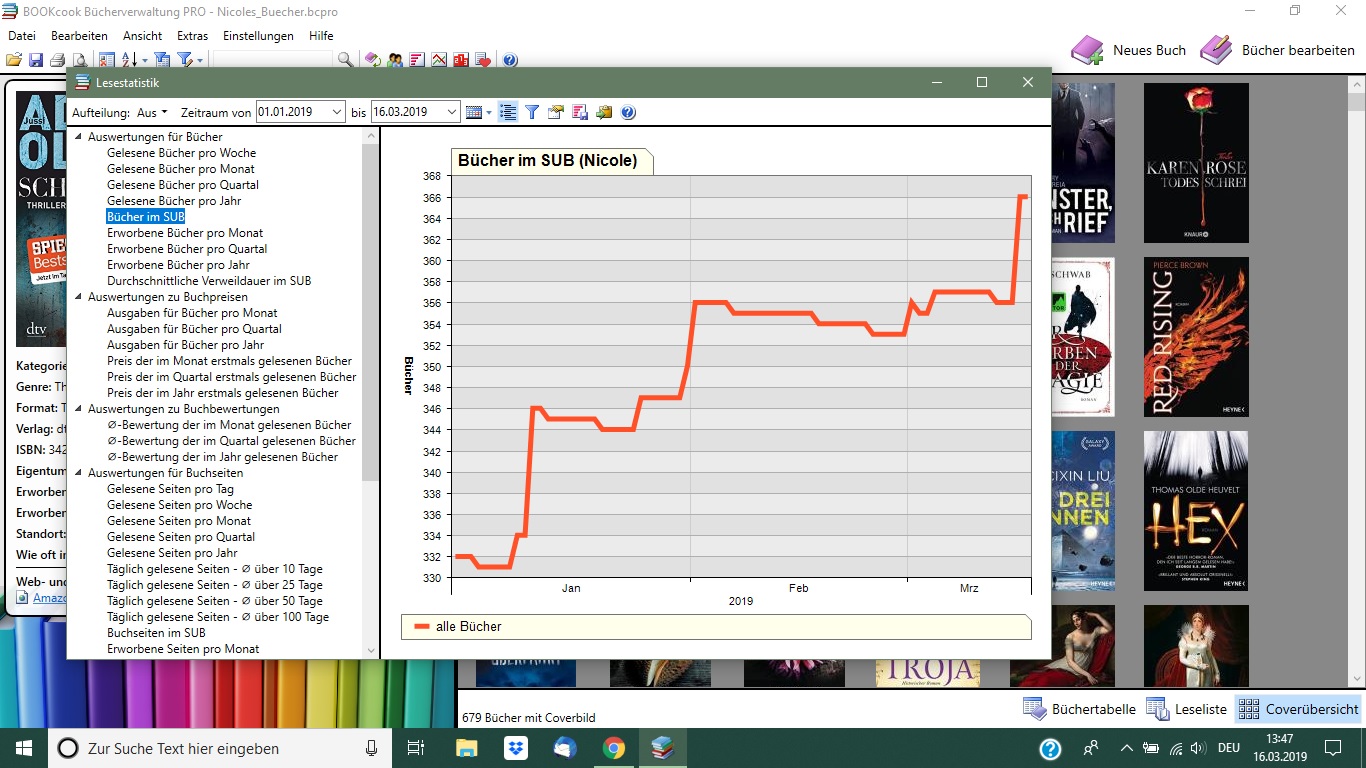
Task: Click the magnifier search icon in main toolbar
Action: 345,60
